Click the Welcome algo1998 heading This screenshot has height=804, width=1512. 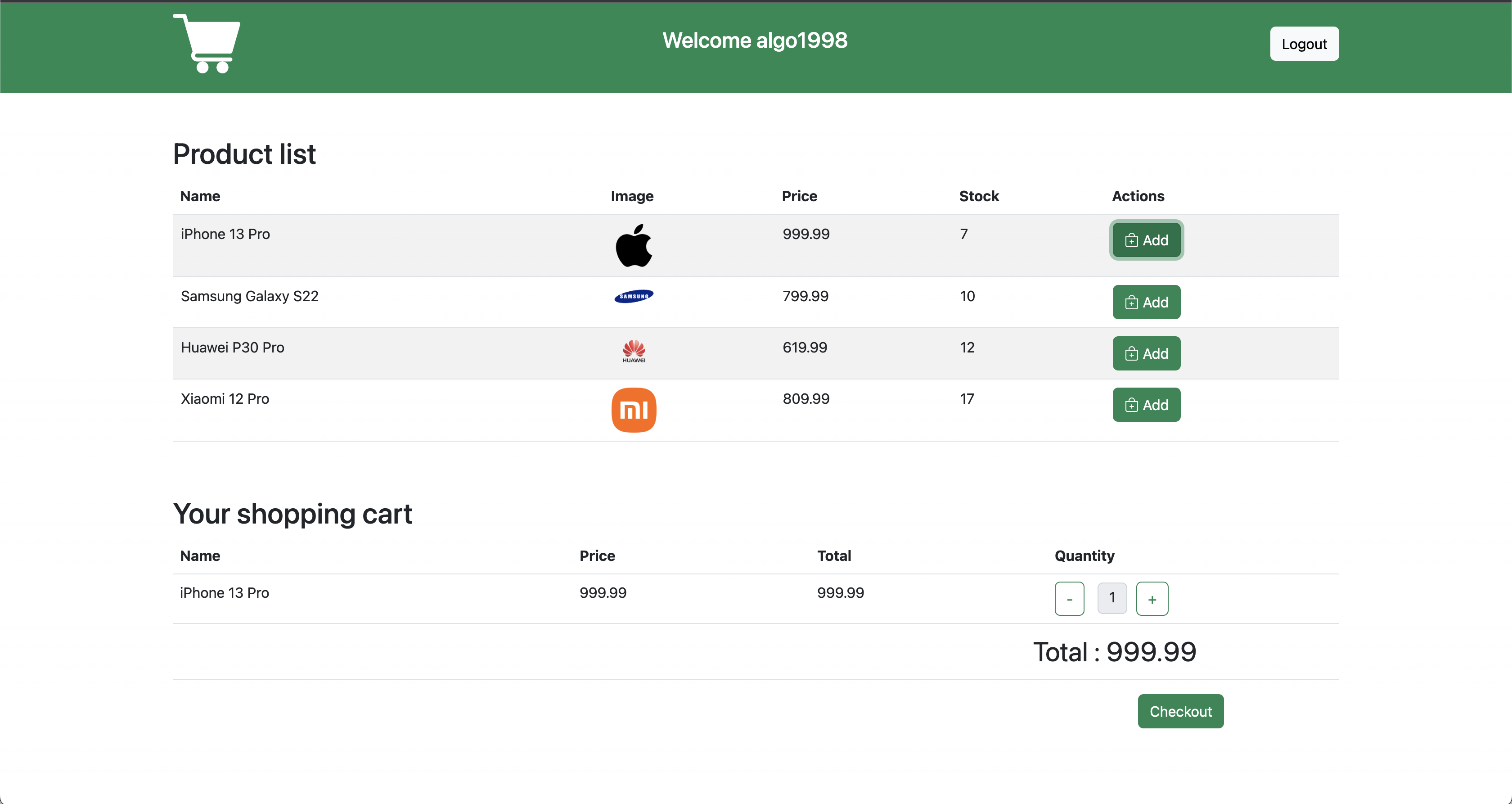(x=755, y=41)
